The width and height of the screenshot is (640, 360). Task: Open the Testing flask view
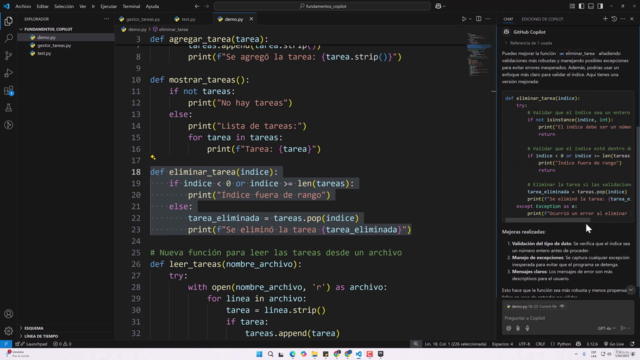click(9, 108)
